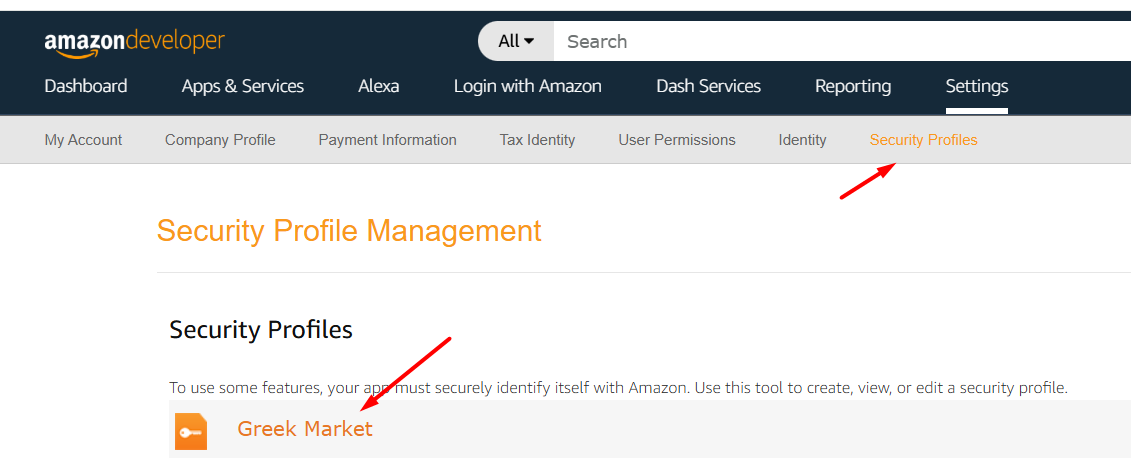Viewport: 1131px width, 458px height.
Task: Click the Settings menu item
Action: coord(977,86)
